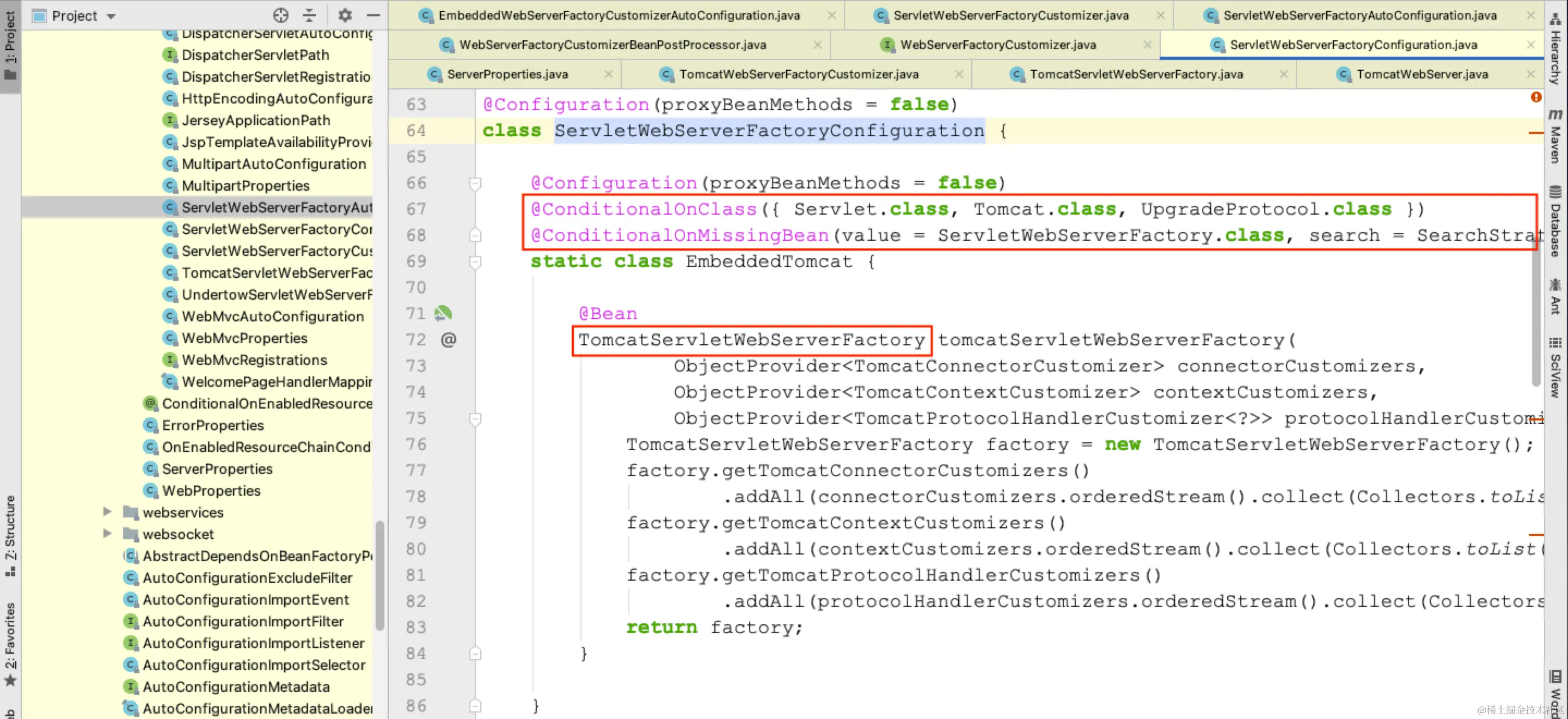1568x719 pixels.
Task: Toggle the Favorites tool window
Action: pos(10,642)
